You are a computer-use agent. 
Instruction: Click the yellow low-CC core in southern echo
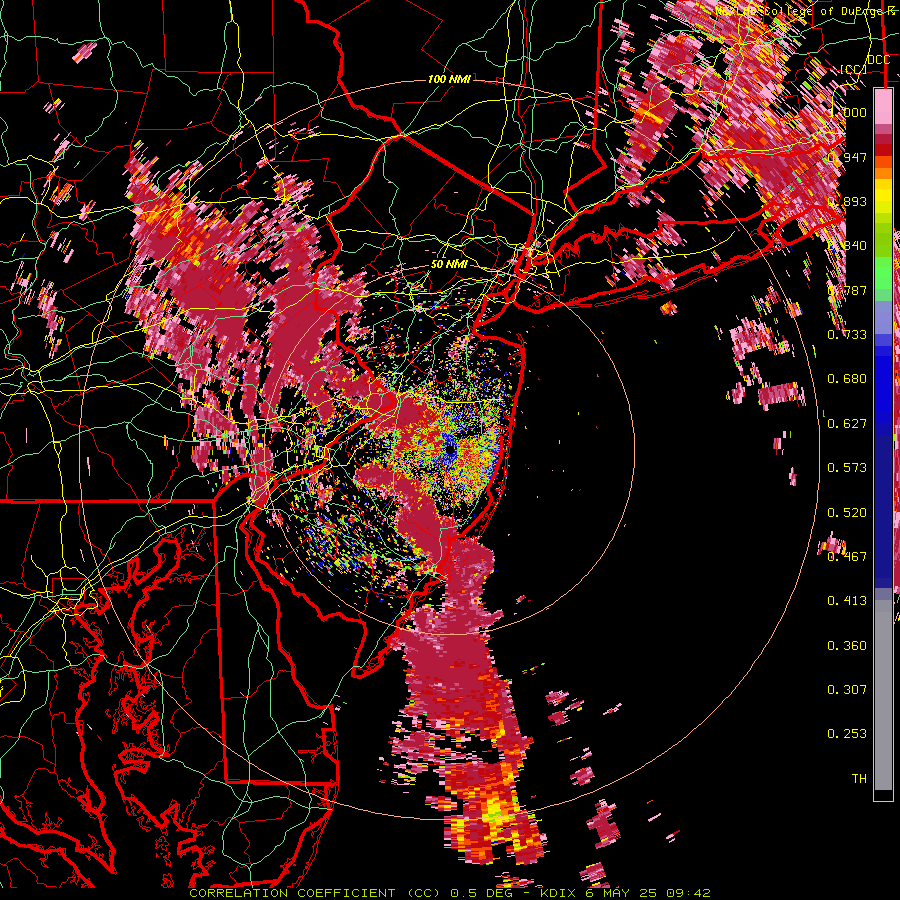coord(496,809)
